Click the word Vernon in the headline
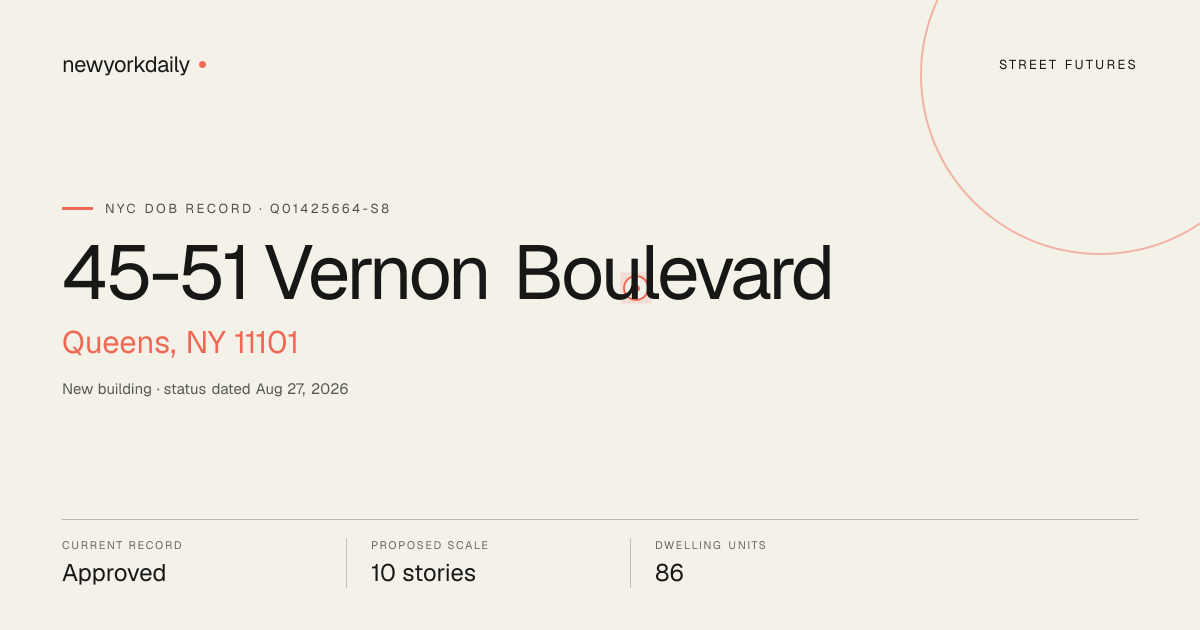Image resolution: width=1200 pixels, height=630 pixels. coord(377,273)
